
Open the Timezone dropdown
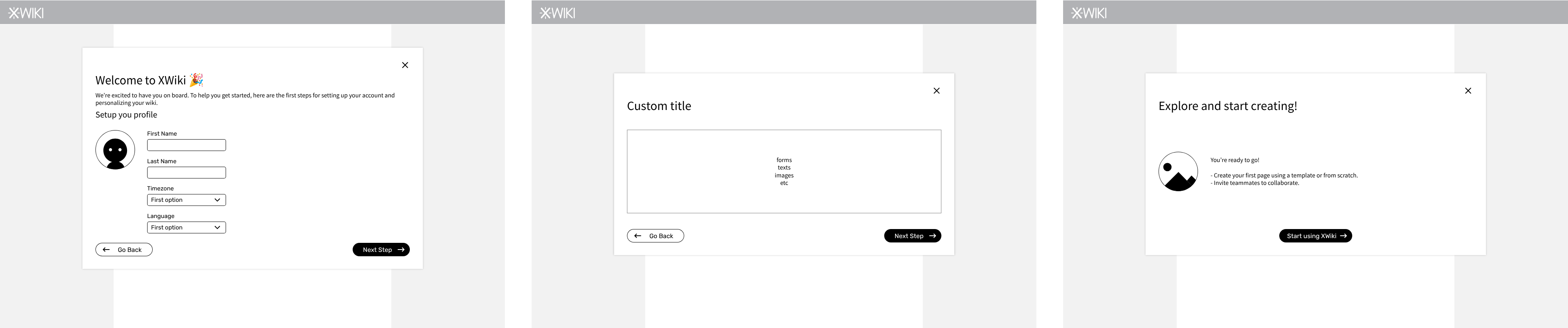(186, 199)
